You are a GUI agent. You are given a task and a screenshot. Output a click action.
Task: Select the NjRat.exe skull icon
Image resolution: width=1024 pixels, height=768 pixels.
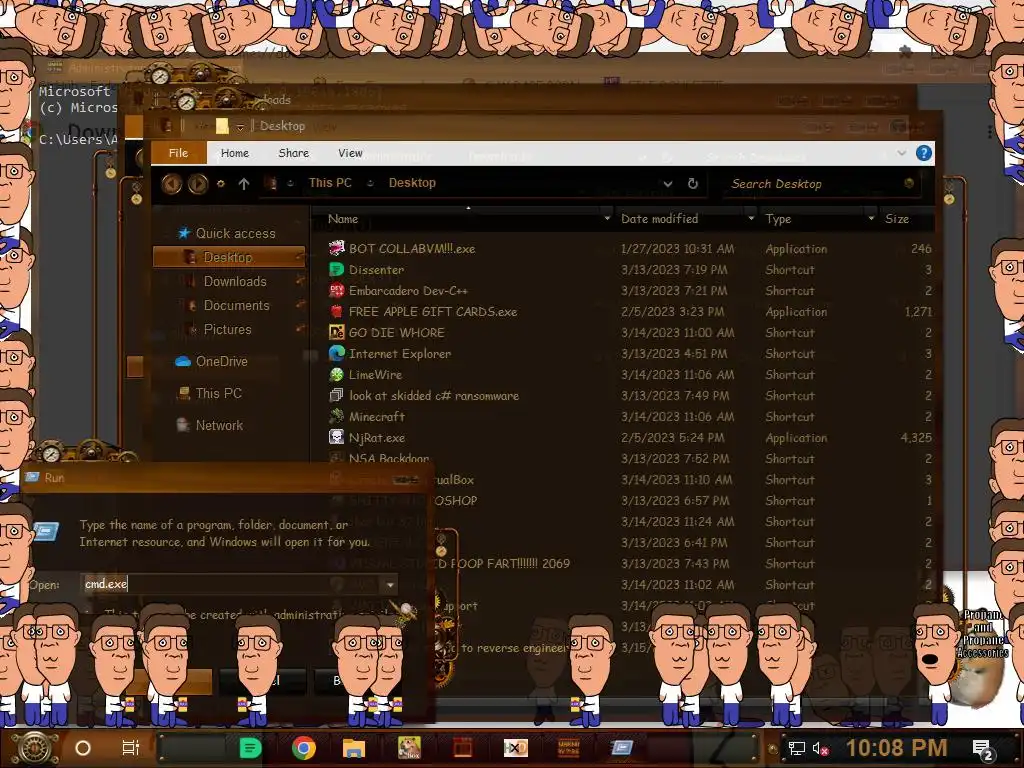click(x=336, y=437)
